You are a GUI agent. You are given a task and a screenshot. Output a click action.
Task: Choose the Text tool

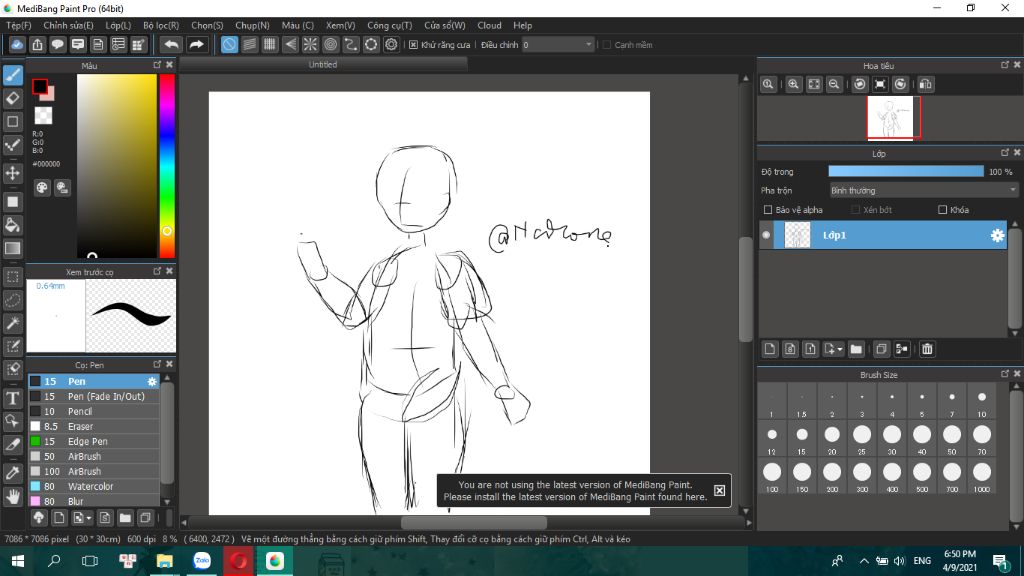coord(13,397)
